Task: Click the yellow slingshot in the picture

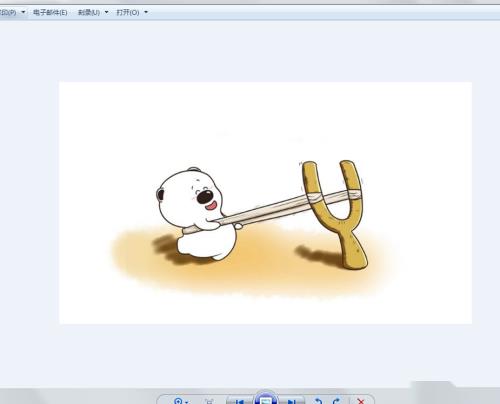Action: pyautogui.click(x=337, y=213)
